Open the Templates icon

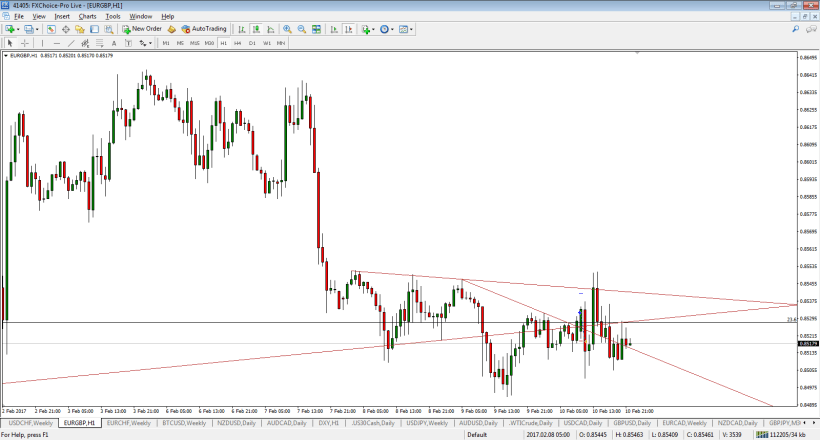click(x=403, y=29)
